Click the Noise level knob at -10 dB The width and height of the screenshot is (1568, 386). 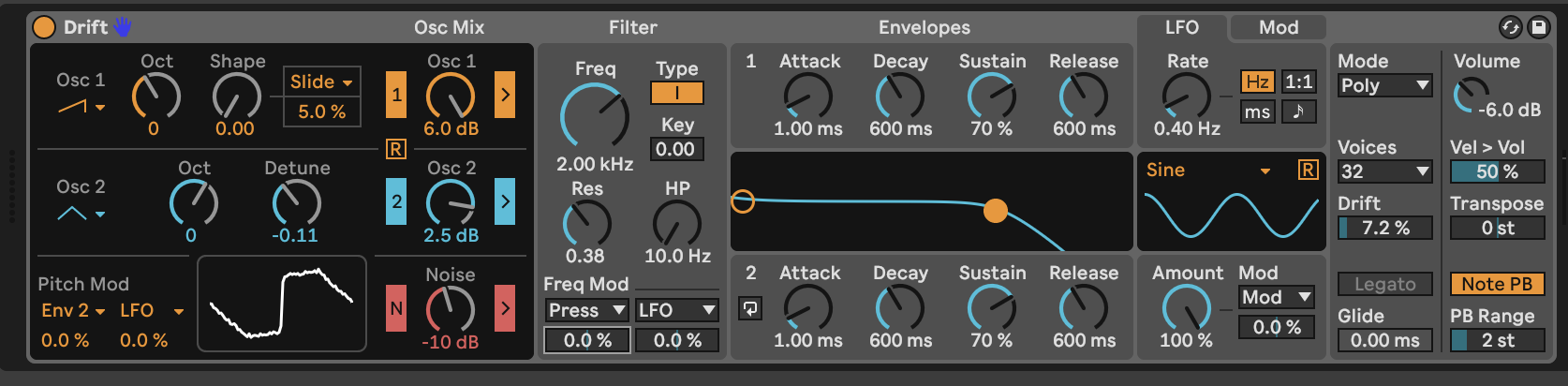(x=451, y=310)
